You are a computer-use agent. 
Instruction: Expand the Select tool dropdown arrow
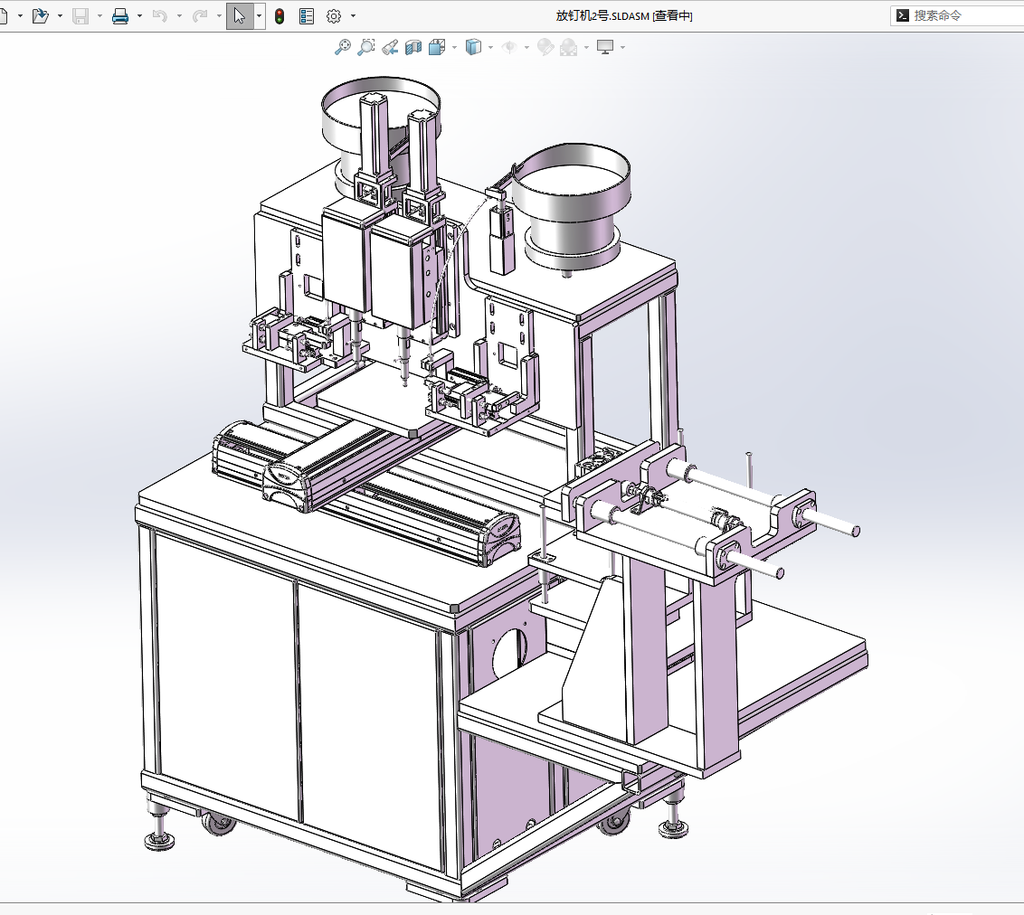click(259, 16)
